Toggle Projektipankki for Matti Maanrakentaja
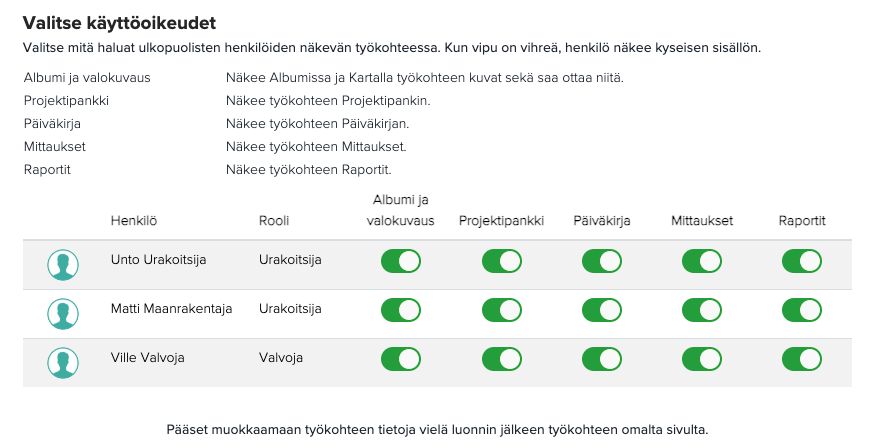Image resolution: width=888 pixels, height=448 pixels. [x=502, y=310]
